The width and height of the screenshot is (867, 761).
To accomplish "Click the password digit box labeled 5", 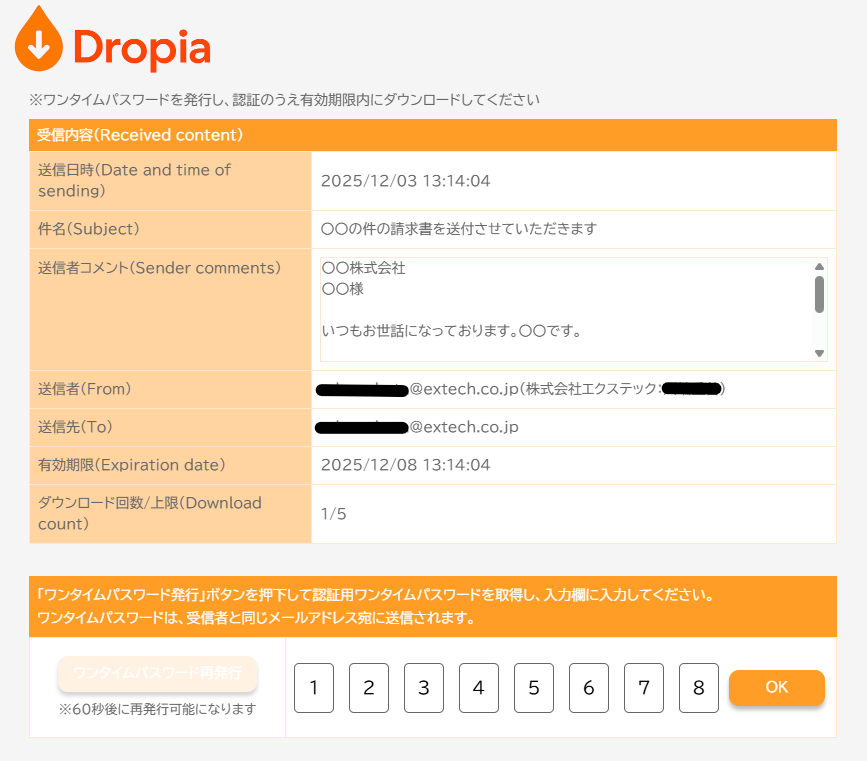I will (x=534, y=688).
